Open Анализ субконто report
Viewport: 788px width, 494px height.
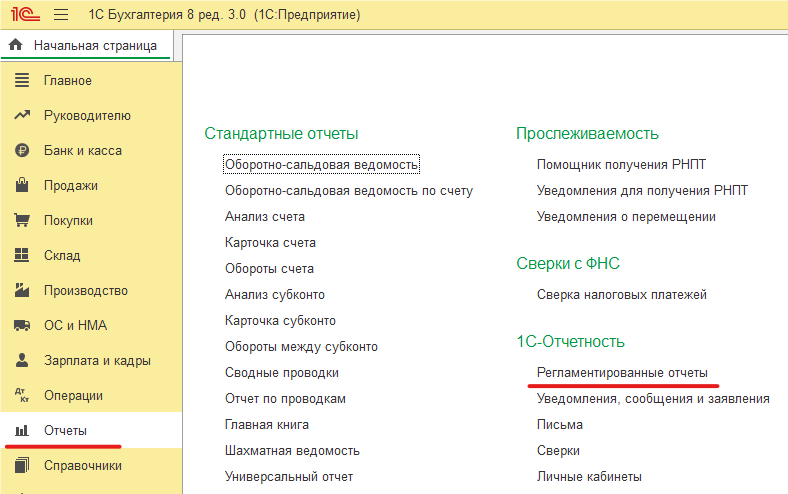pos(275,294)
